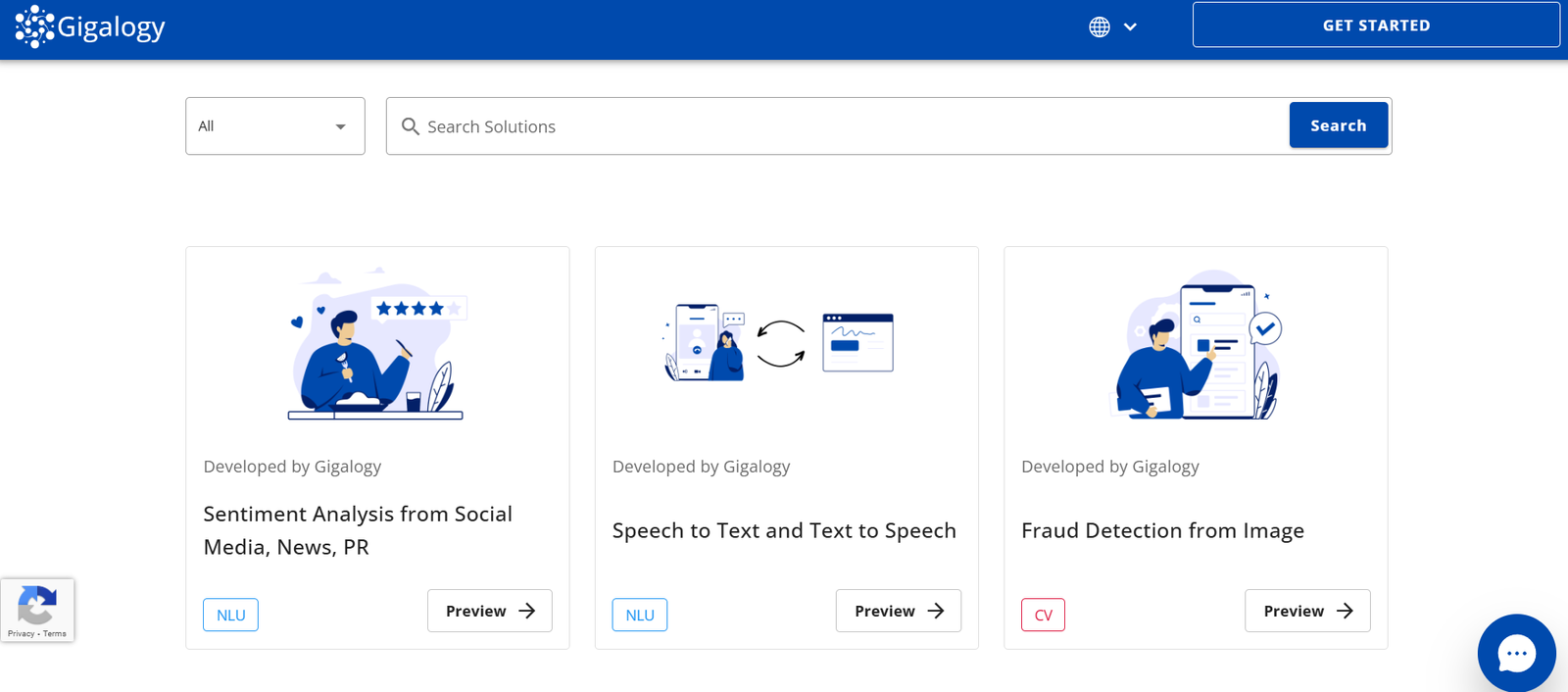Click the globe language icon
1568x692 pixels.
pos(1100,27)
